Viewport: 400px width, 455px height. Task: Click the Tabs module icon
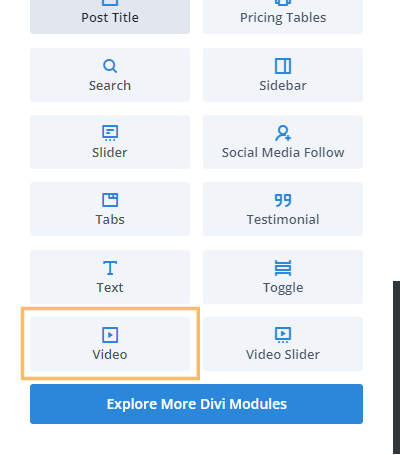[110, 200]
